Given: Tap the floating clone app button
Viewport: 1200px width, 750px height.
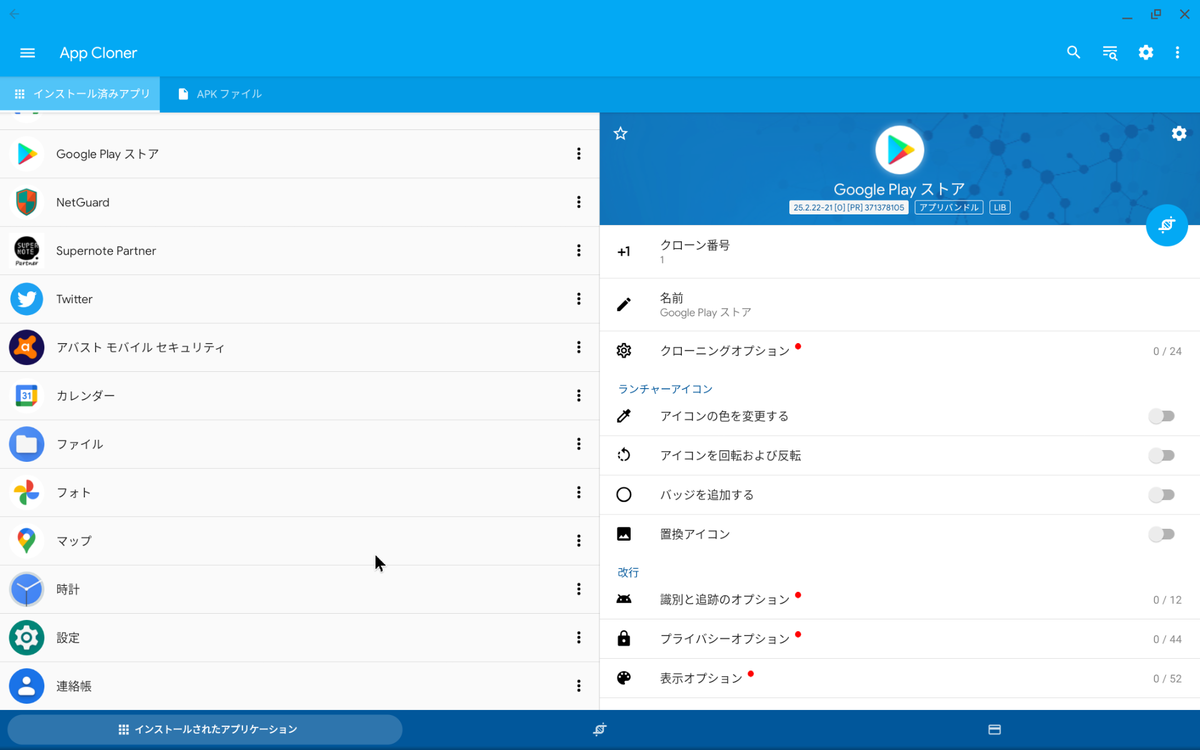Looking at the screenshot, I should pyautogui.click(x=1166, y=225).
